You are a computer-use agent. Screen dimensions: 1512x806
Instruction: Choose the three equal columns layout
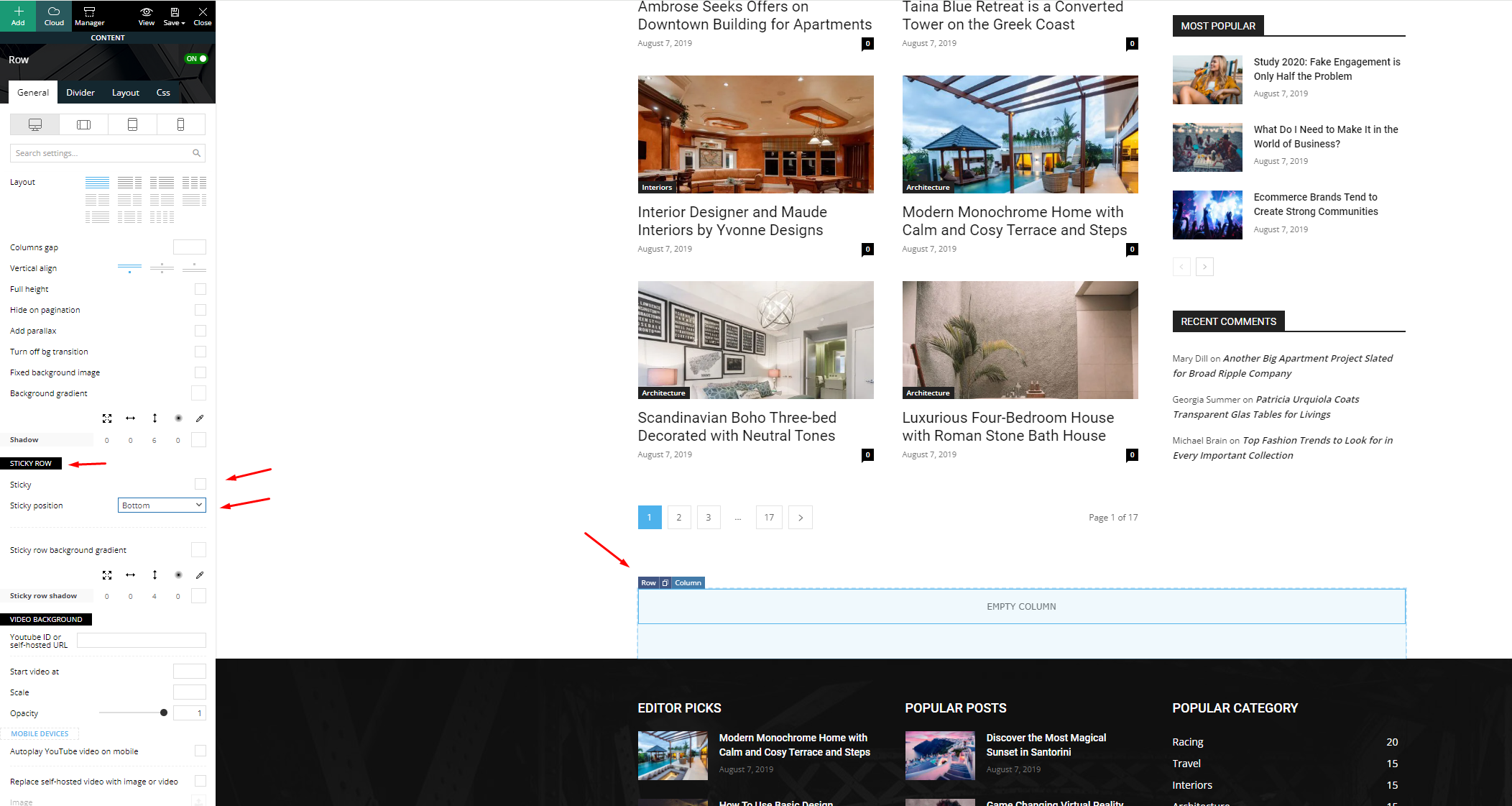tap(194, 182)
